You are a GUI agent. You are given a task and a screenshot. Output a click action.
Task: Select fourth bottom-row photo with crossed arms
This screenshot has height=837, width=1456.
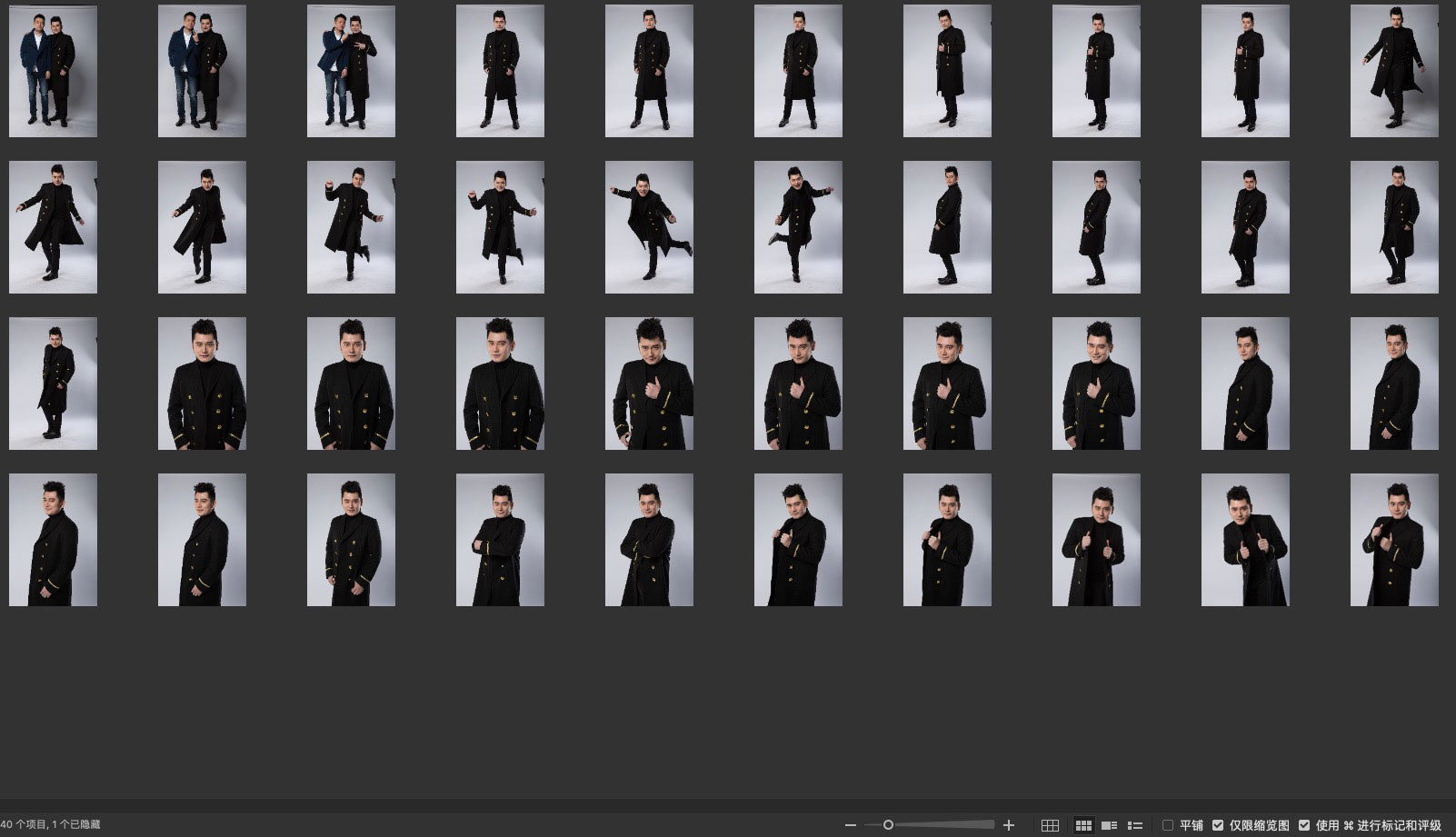pos(500,540)
